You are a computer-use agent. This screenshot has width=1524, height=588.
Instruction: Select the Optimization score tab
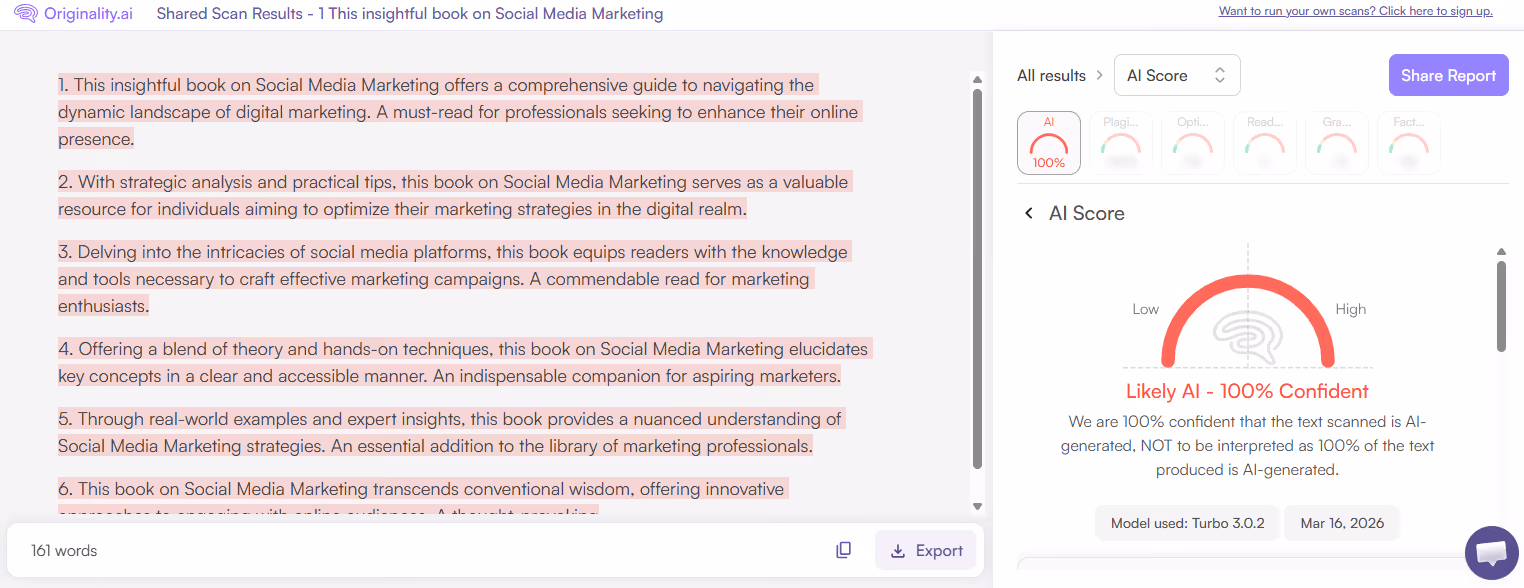tap(1193, 143)
